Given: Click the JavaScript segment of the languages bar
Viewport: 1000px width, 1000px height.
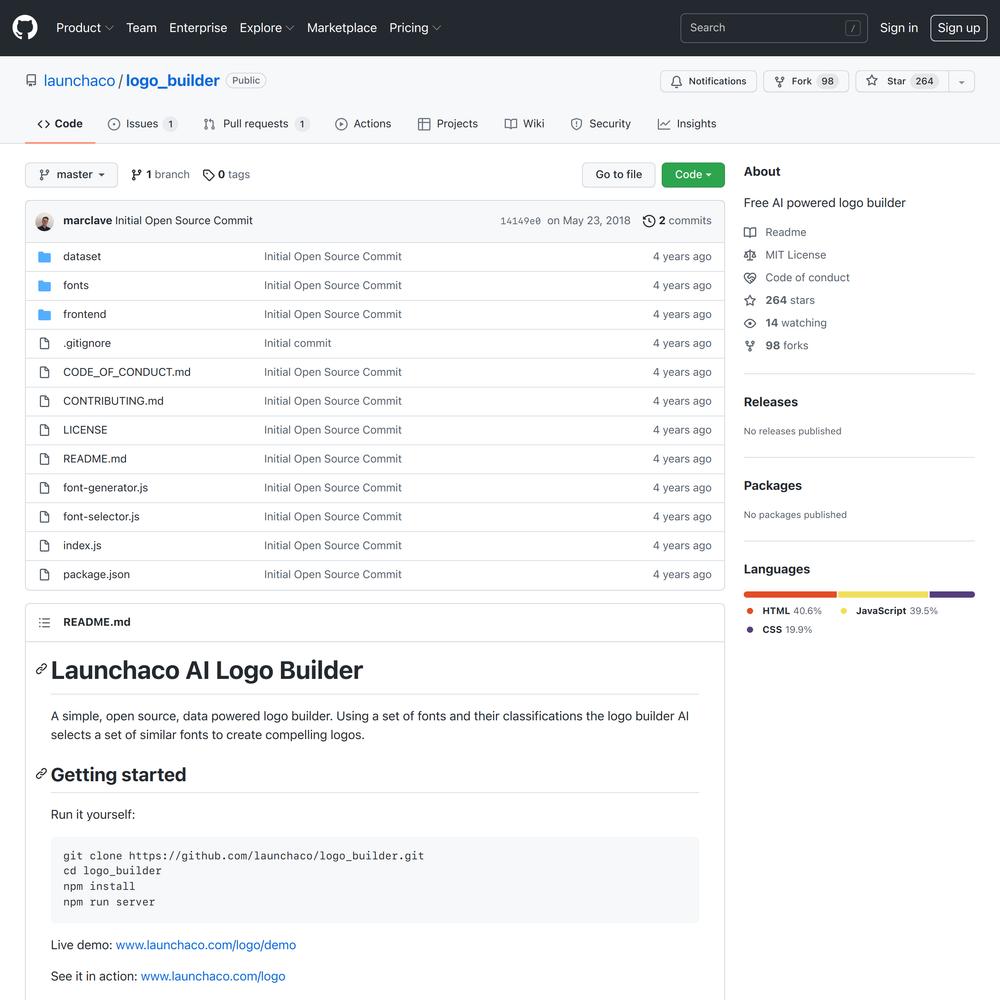Looking at the screenshot, I should tap(883, 594).
